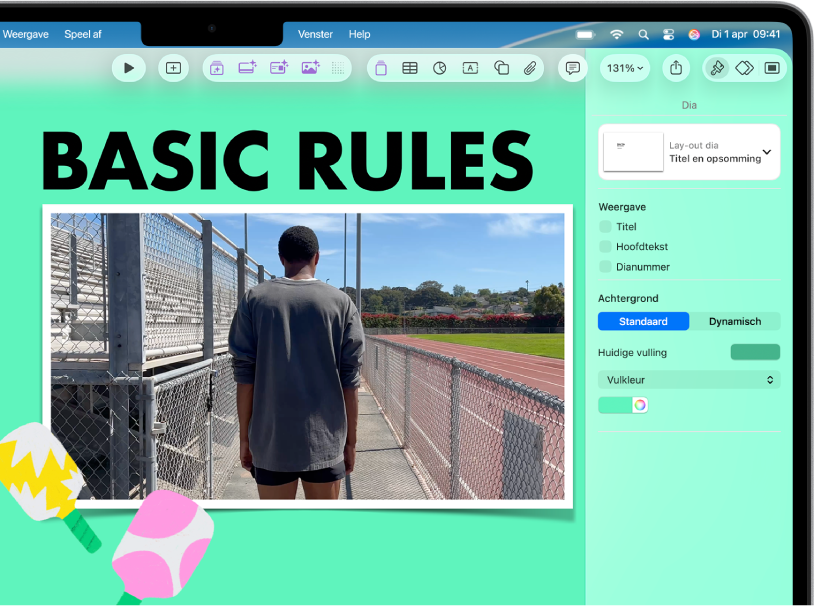Add a new slide with the plus icon

pos(173,68)
